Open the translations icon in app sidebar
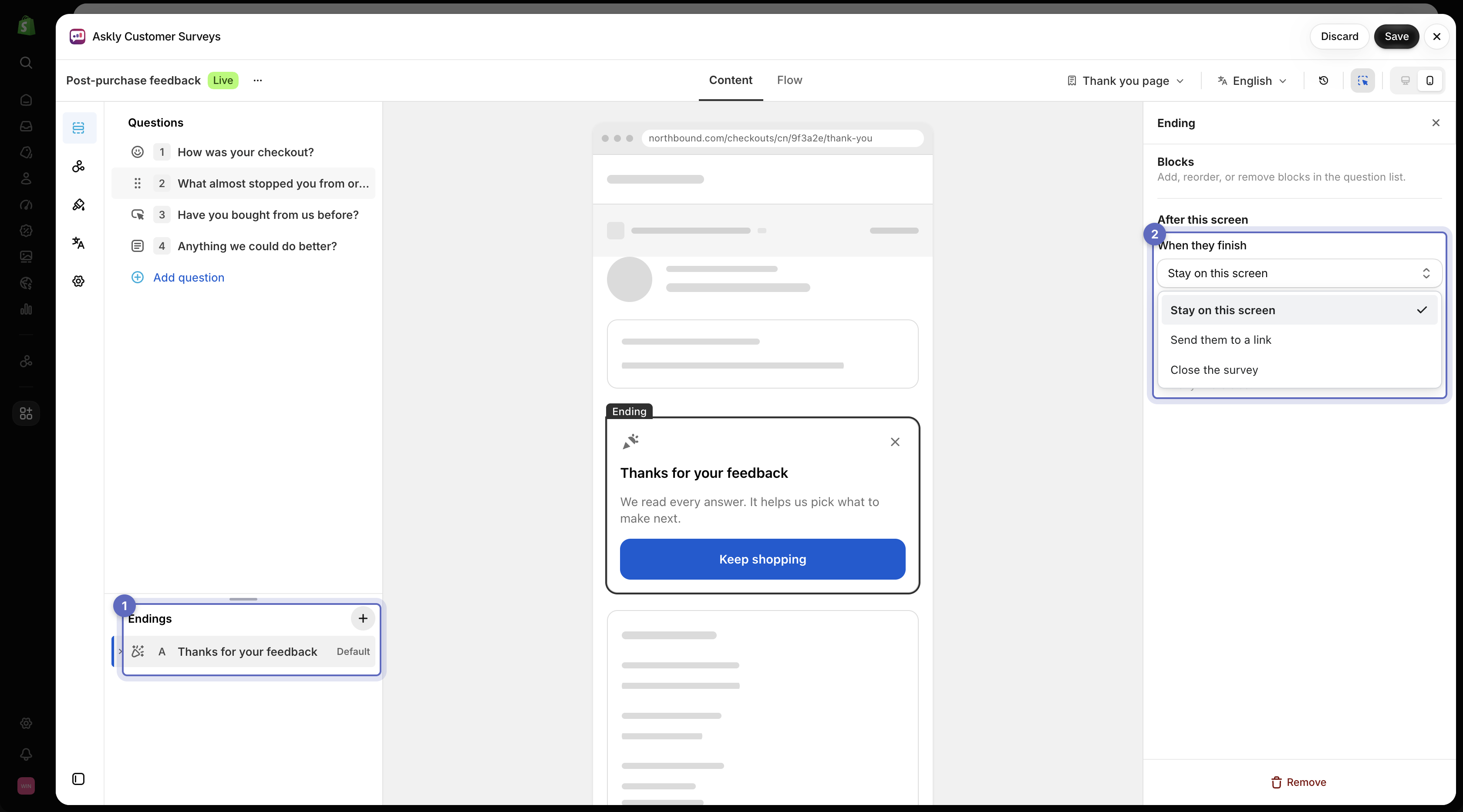This screenshot has width=1463, height=812. coord(78,243)
